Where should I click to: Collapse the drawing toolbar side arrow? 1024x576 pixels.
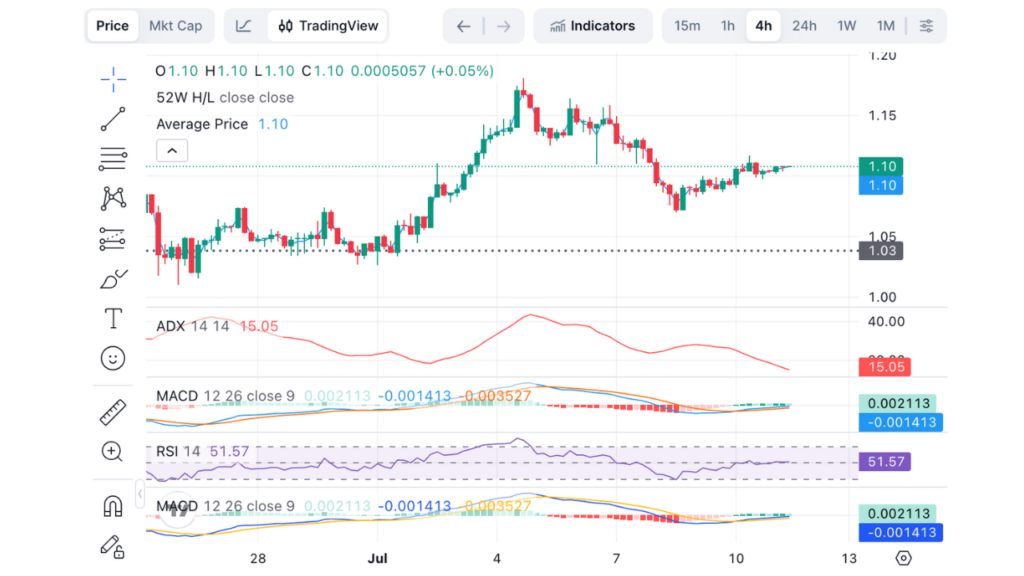click(139, 494)
